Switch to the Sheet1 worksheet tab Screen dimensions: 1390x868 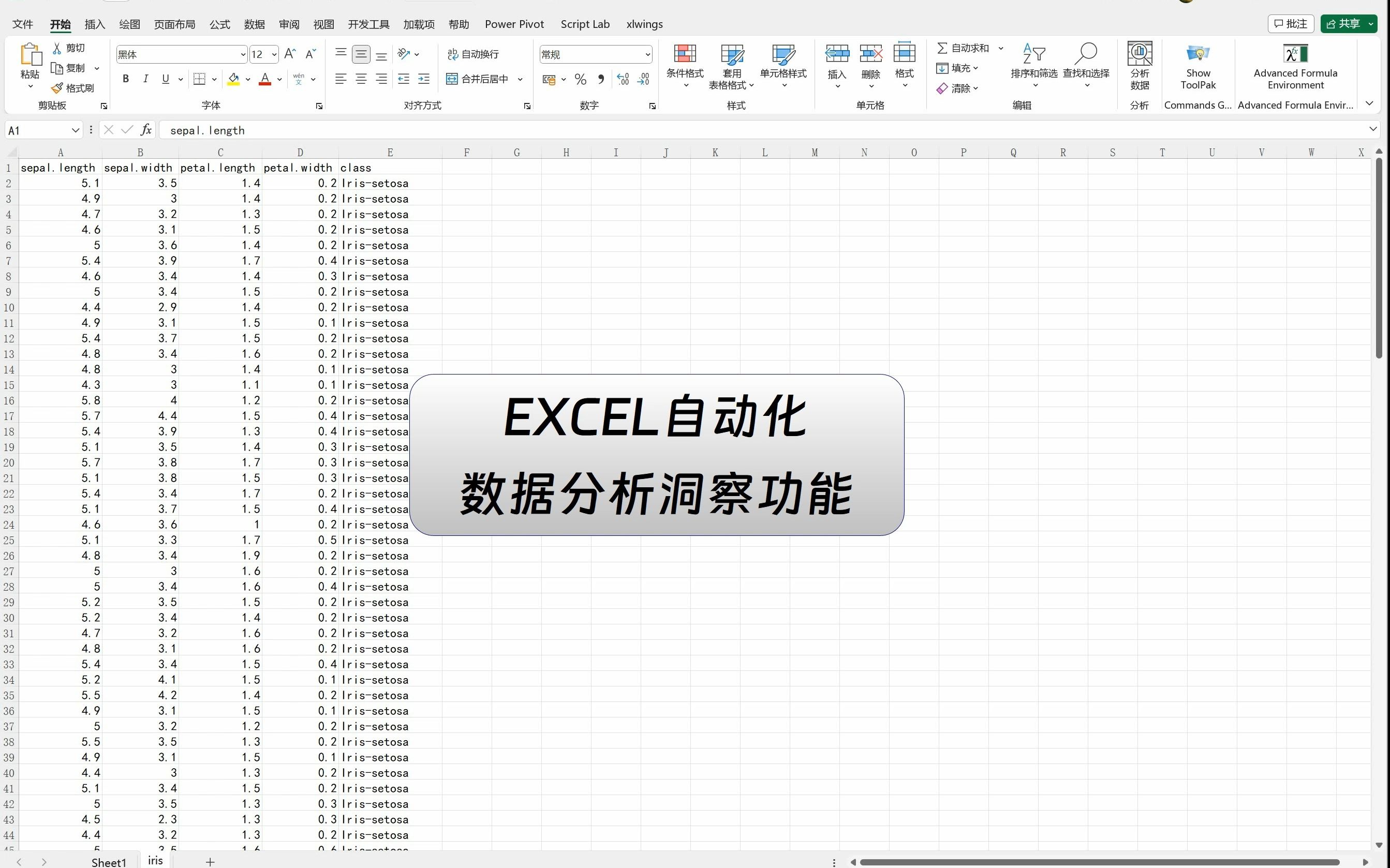coord(109,862)
